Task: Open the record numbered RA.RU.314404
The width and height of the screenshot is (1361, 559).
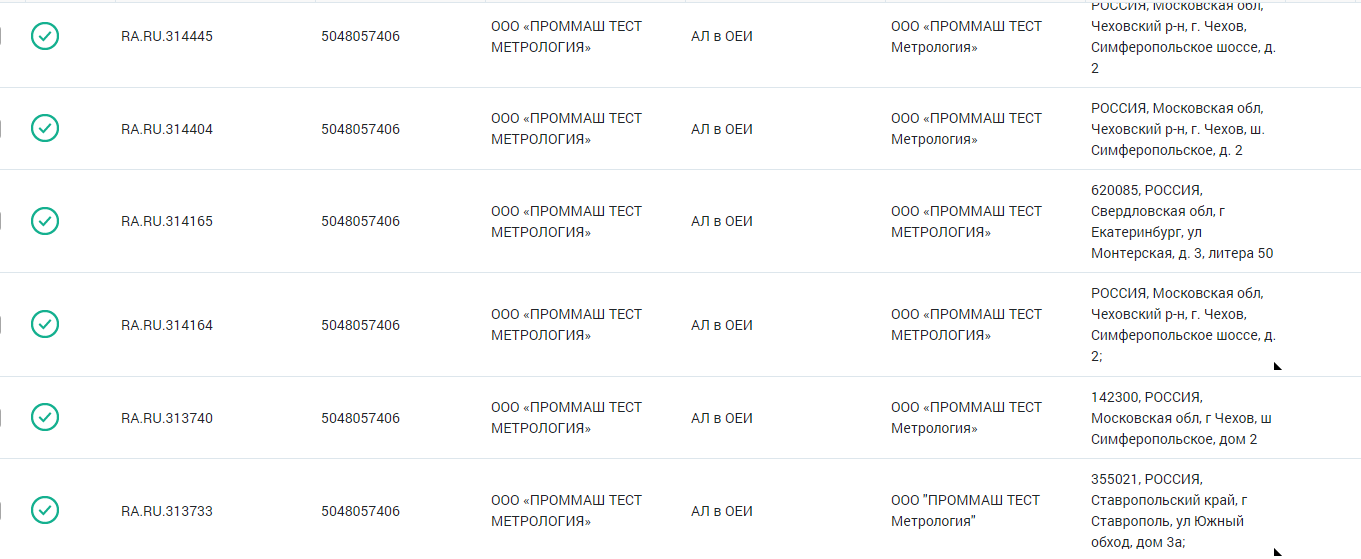Action: coord(167,129)
